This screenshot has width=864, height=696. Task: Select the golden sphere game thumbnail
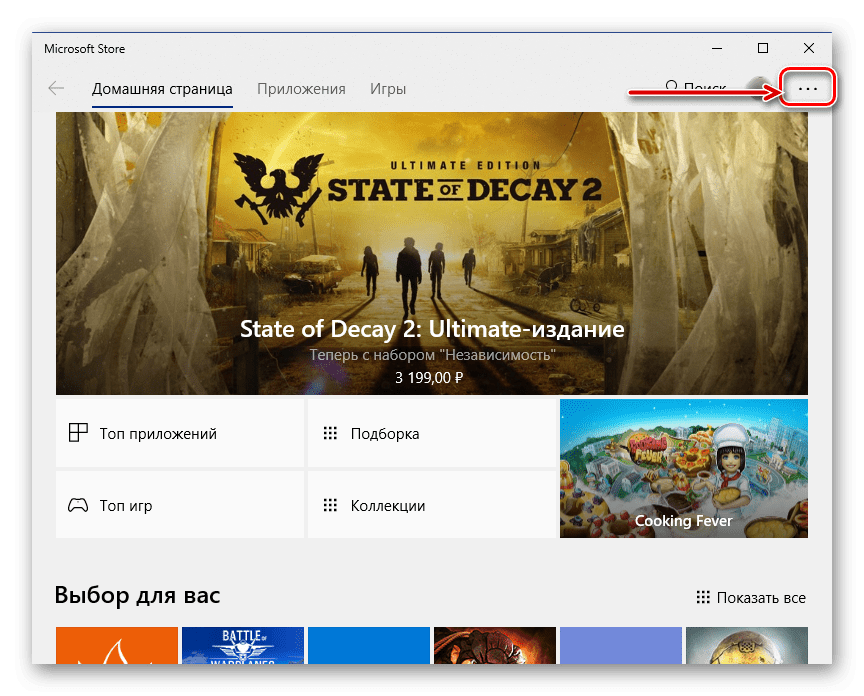pos(746,646)
